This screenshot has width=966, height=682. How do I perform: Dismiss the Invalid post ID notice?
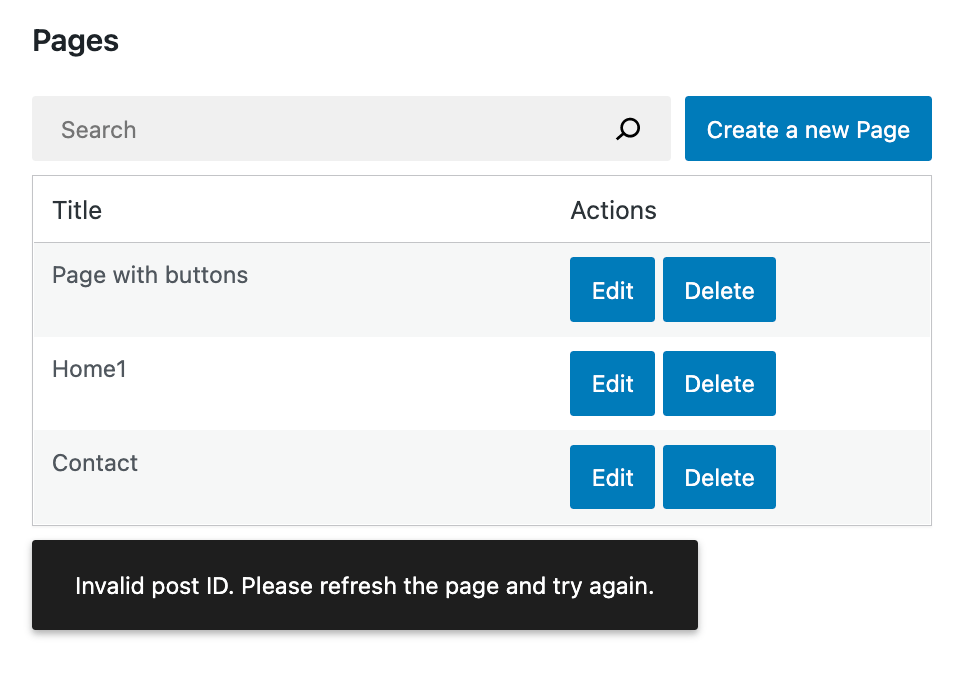(x=365, y=585)
